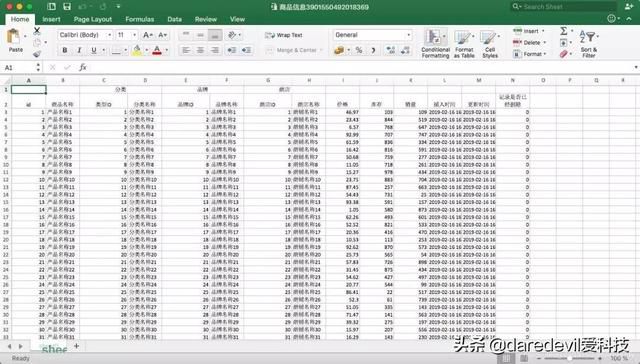The width and height of the screenshot is (640, 364).
Task: Click the Search Sheet input field
Action: 564,7
